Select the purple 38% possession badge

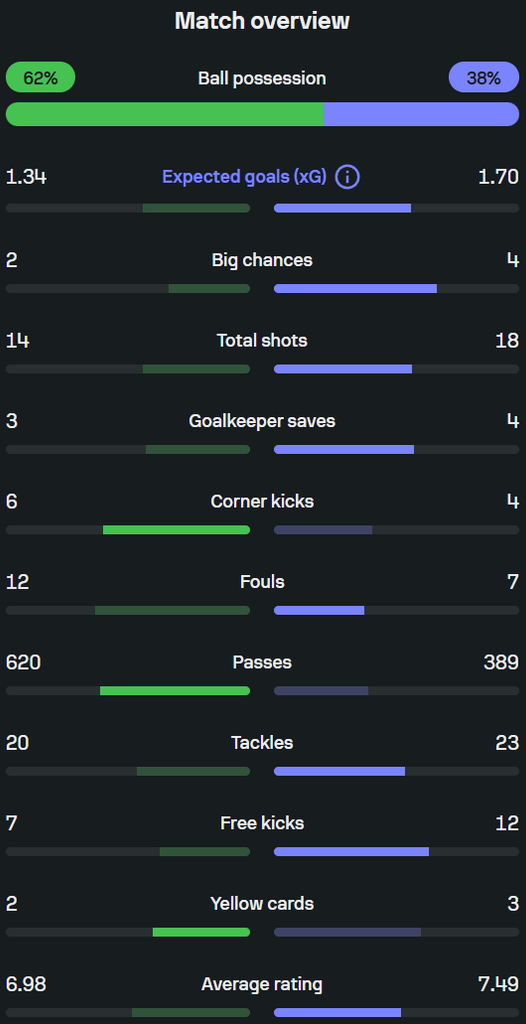pyautogui.click(x=484, y=78)
